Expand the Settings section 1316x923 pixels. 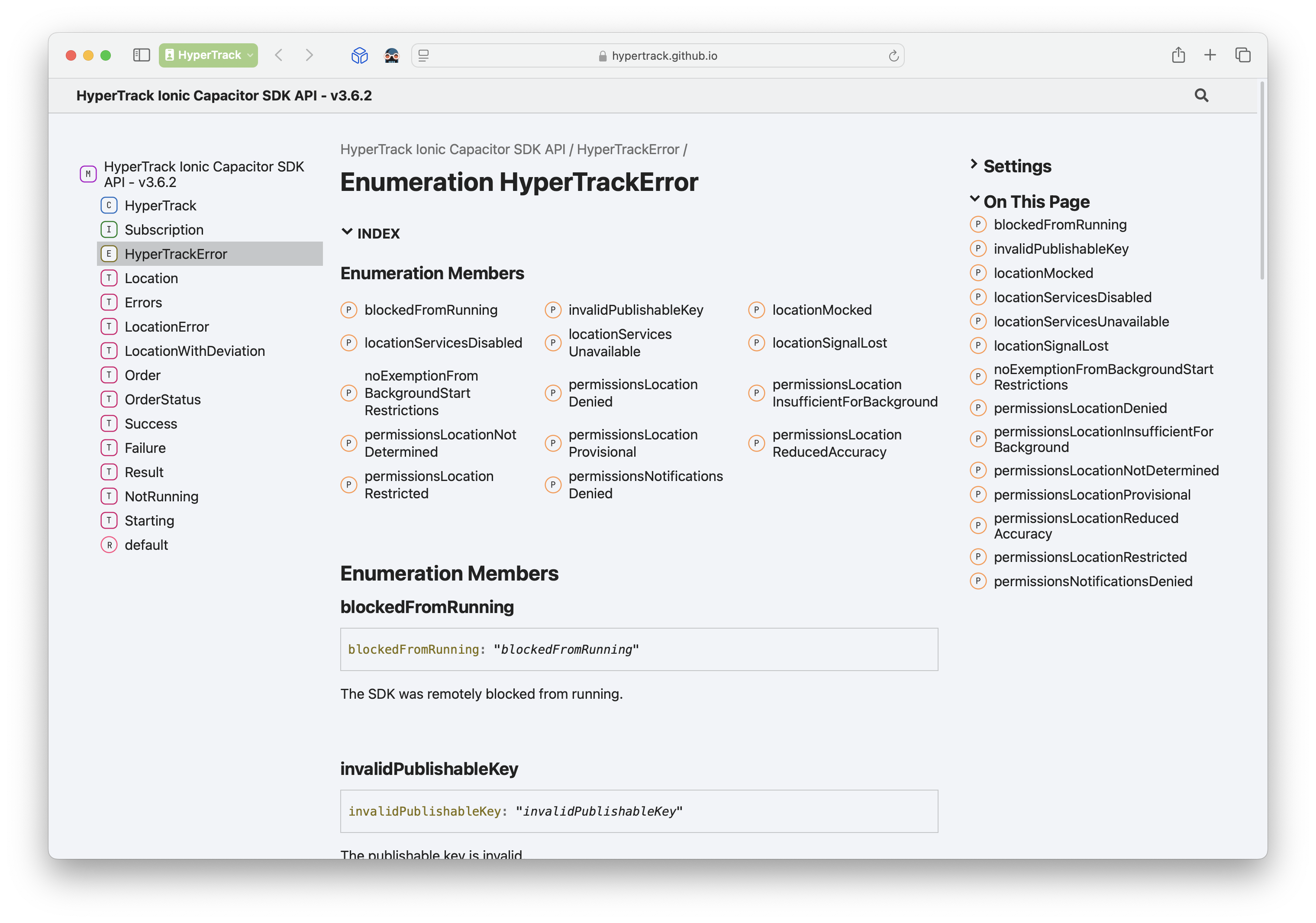click(1012, 166)
